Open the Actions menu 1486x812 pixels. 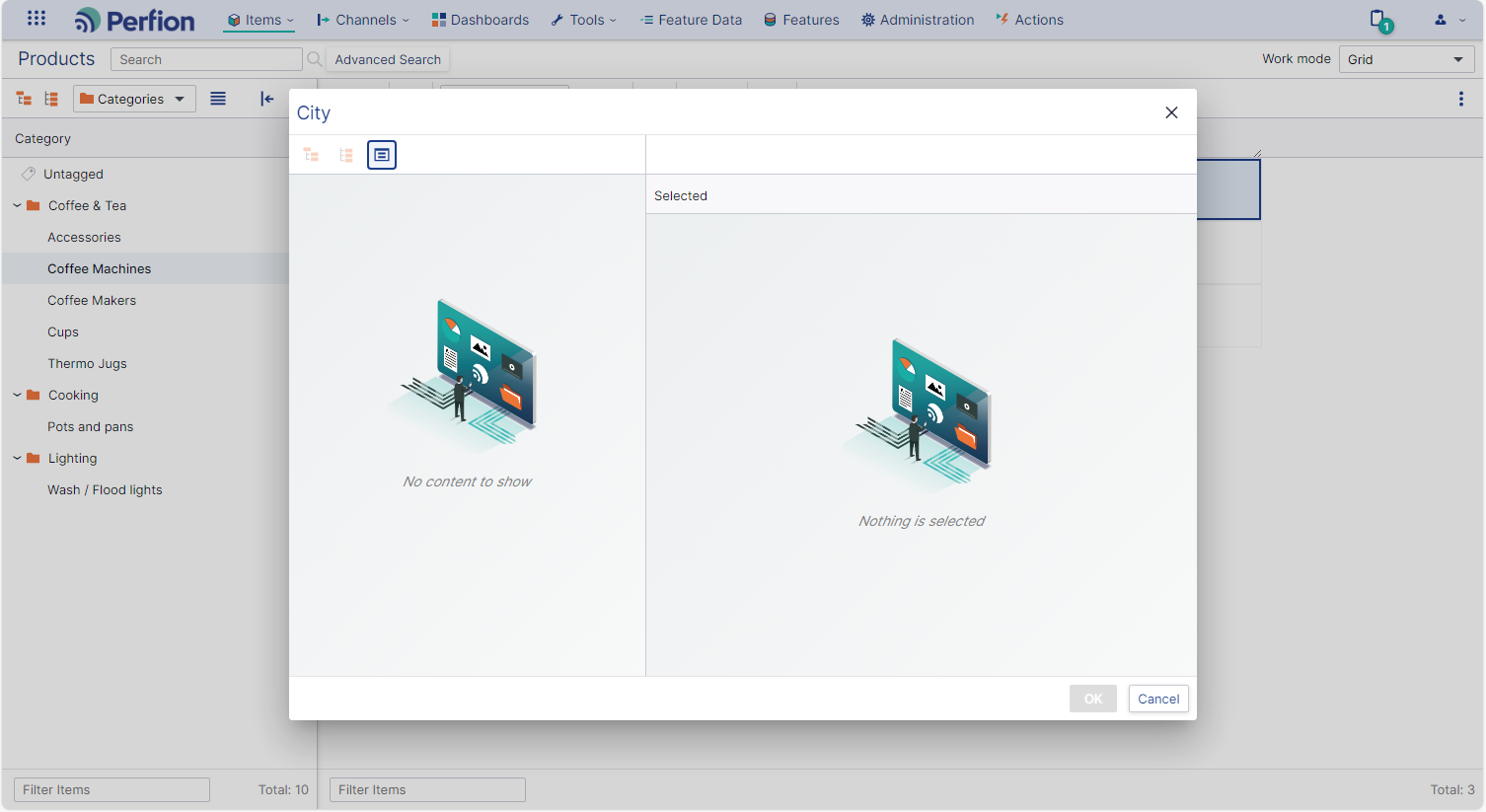tap(1030, 20)
